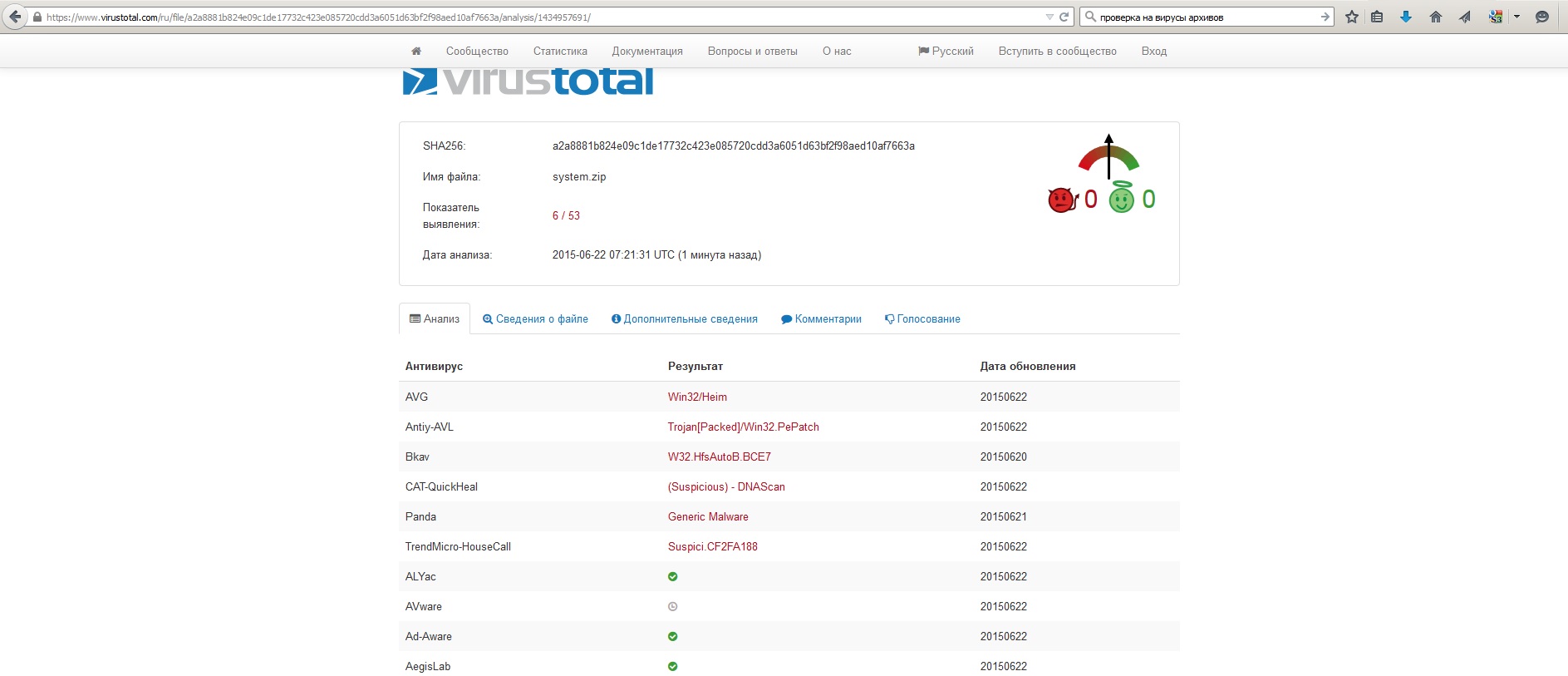
Task: Open the URL history dropdown arrow
Action: 1049,17
